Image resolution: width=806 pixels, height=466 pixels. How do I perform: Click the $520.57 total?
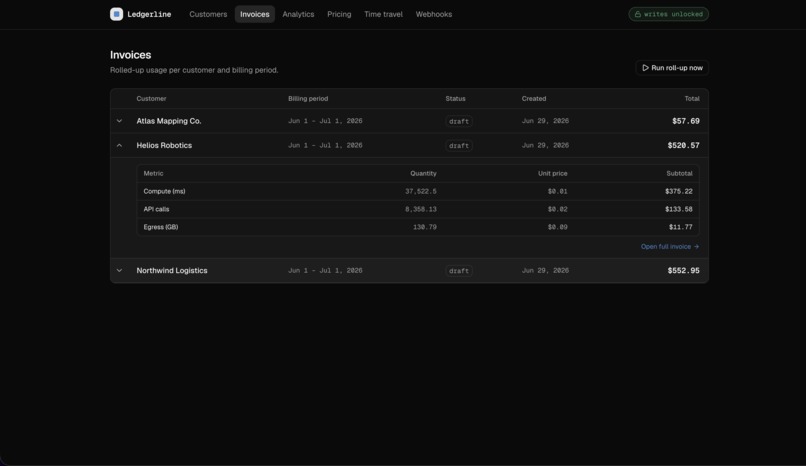[684, 145]
